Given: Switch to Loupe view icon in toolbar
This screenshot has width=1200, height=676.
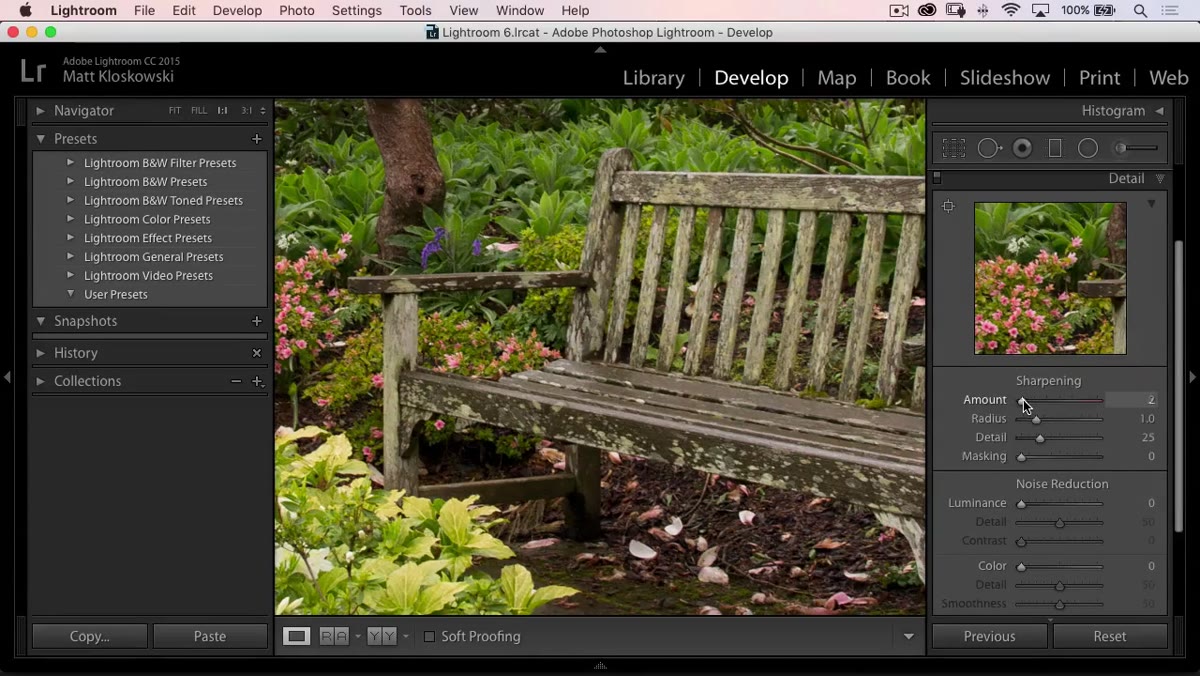Looking at the screenshot, I should (x=296, y=636).
